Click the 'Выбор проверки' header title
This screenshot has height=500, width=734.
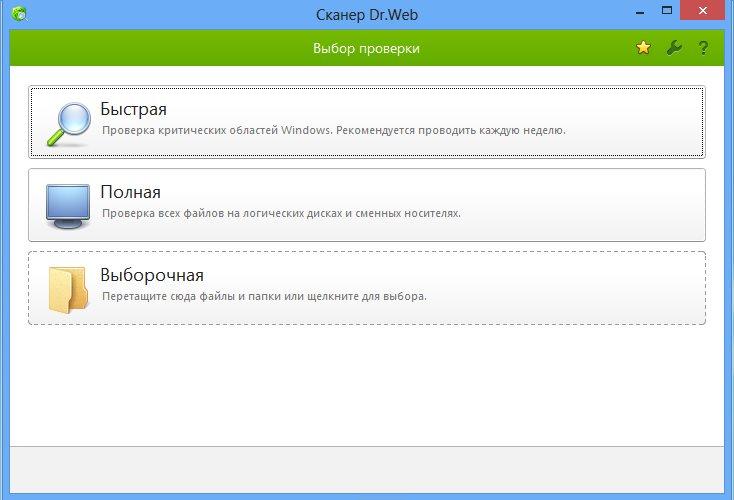[367, 48]
